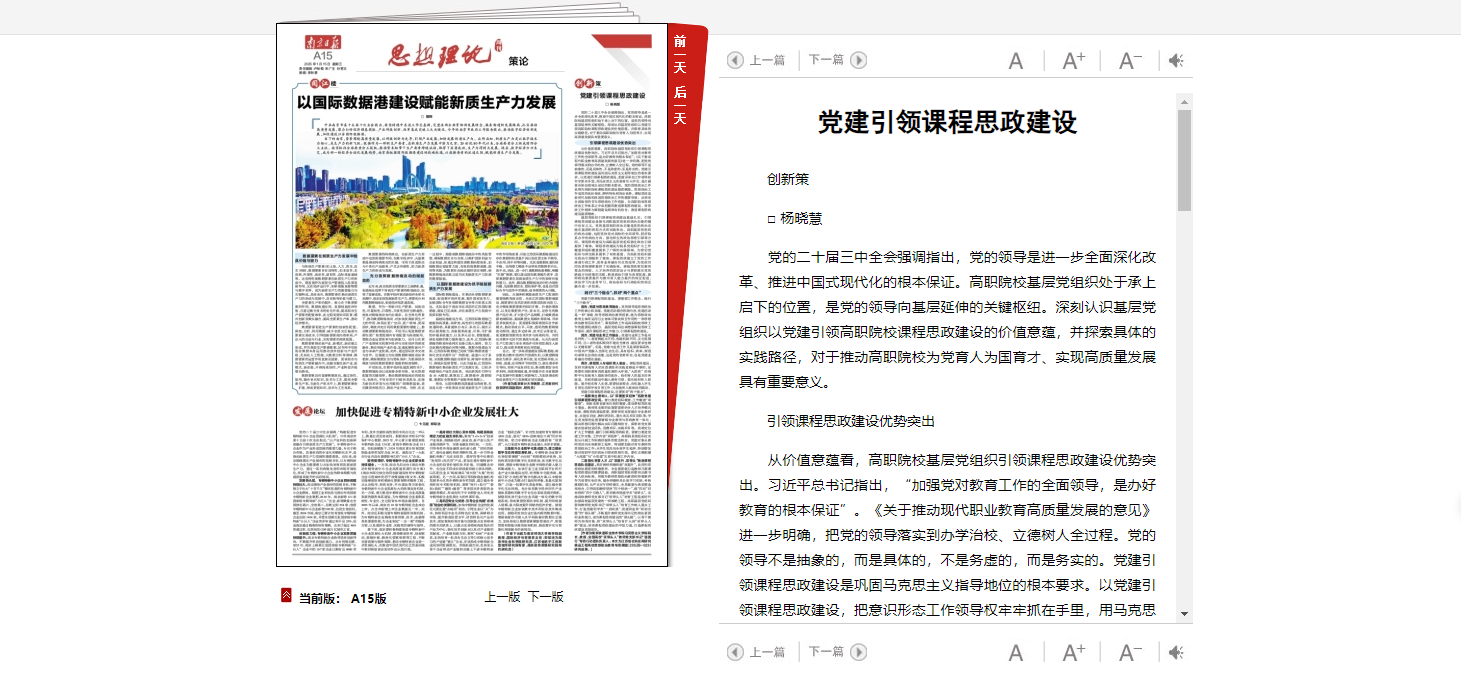Open next page with 下一版 link
This screenshot has height=691, width=1461.
pos(546,597)
